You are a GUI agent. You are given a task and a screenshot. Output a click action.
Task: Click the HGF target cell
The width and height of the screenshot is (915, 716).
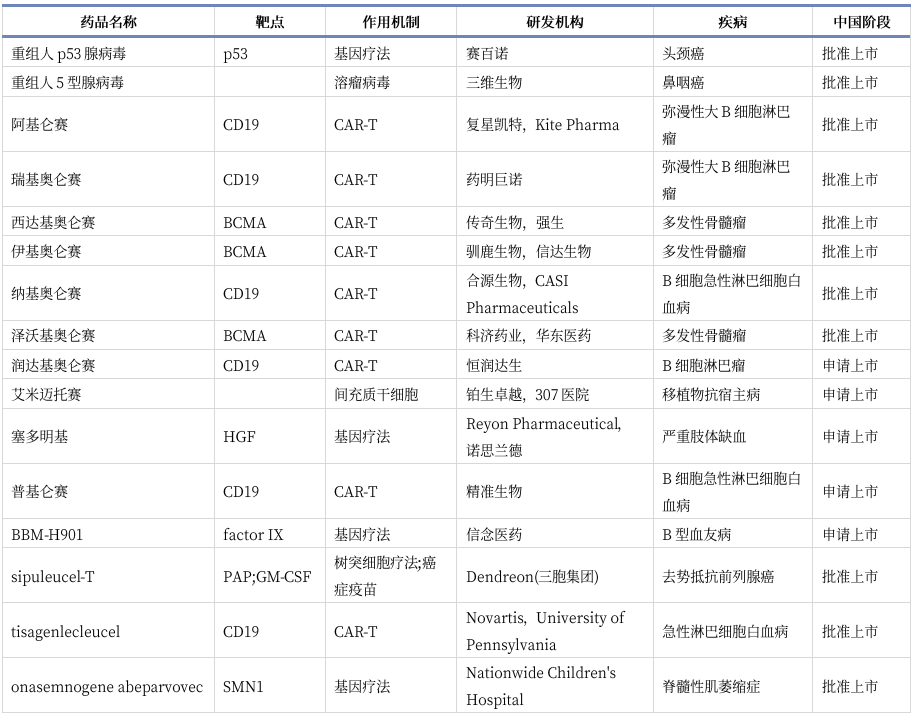coord(239,437)
